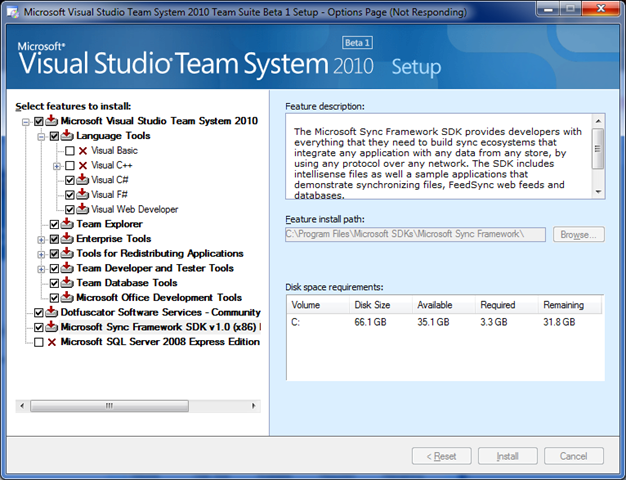Uncheck the Language Tools checkbox

(54, 136)
